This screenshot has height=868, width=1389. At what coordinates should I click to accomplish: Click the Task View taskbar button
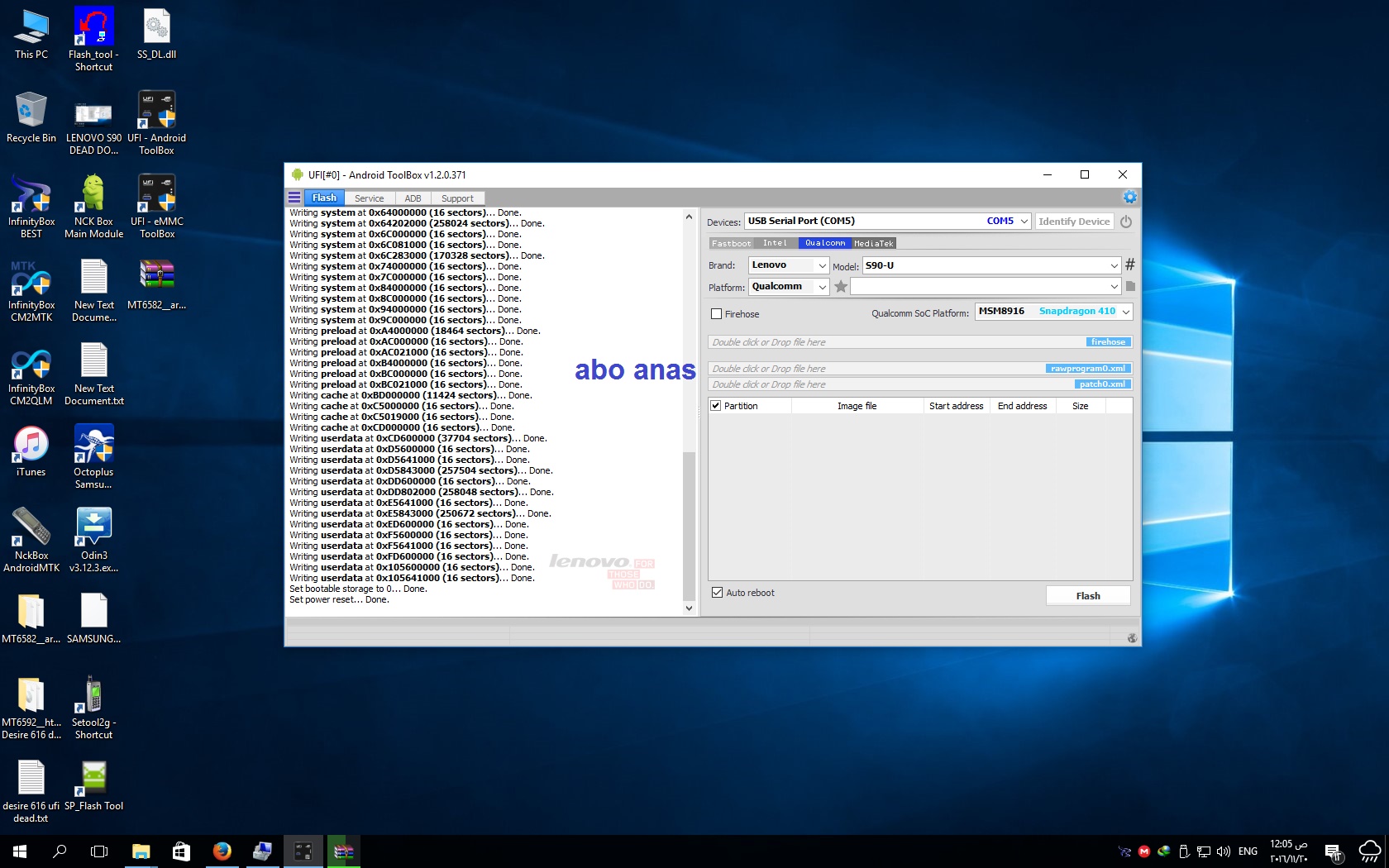coord(99,851)
